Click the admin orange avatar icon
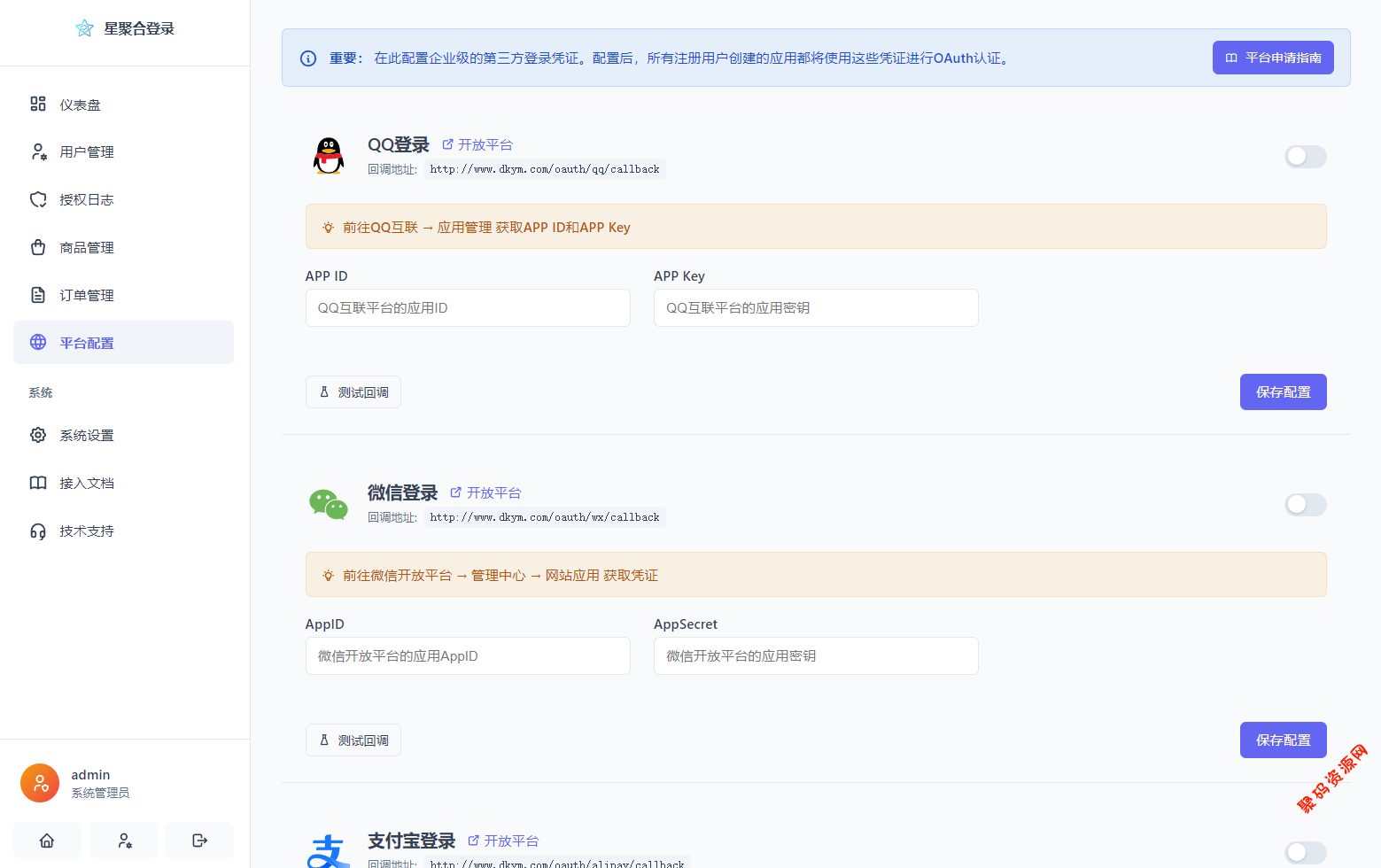The image size is (1381, 868). (x=40, y=783)
